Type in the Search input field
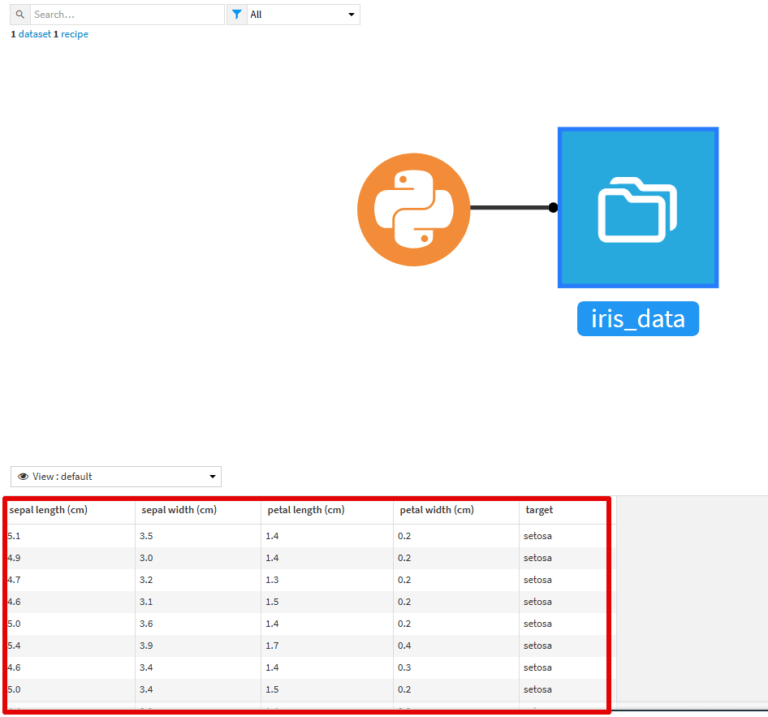This screenshot has width=768, height=717. coord(126,15)
